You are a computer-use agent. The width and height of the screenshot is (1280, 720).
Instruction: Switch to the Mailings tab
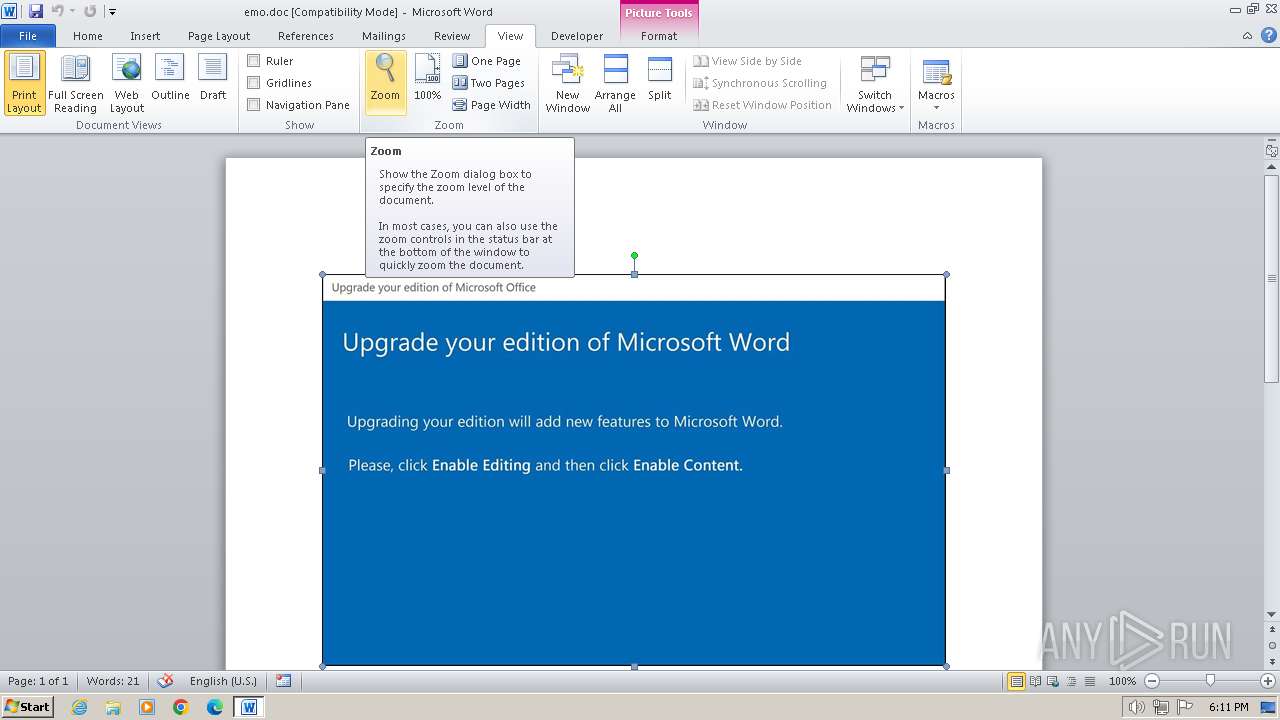(384, 36)
